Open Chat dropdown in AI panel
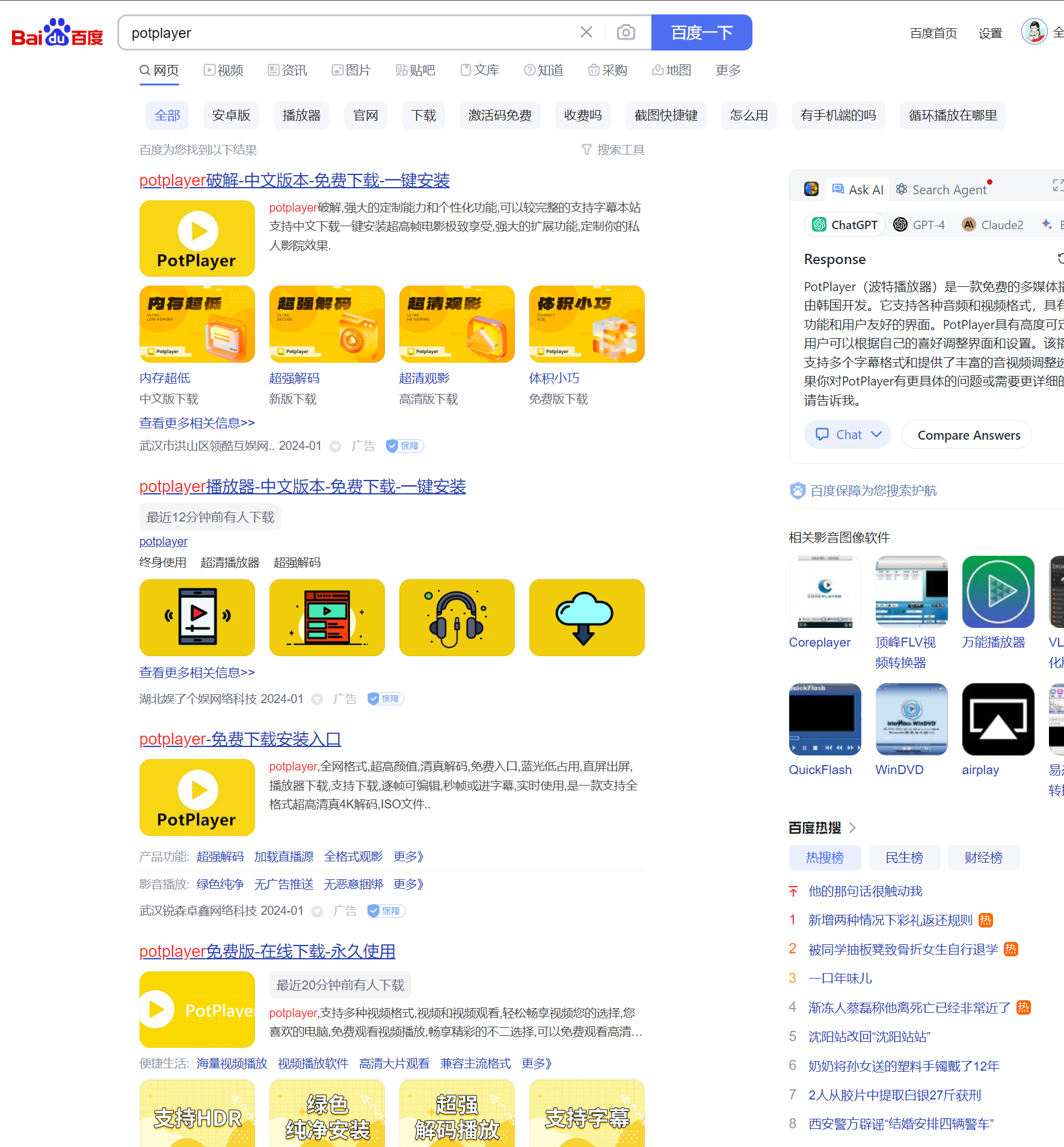The width and height of the screenshot is (1064, 1147). (847, 434)
